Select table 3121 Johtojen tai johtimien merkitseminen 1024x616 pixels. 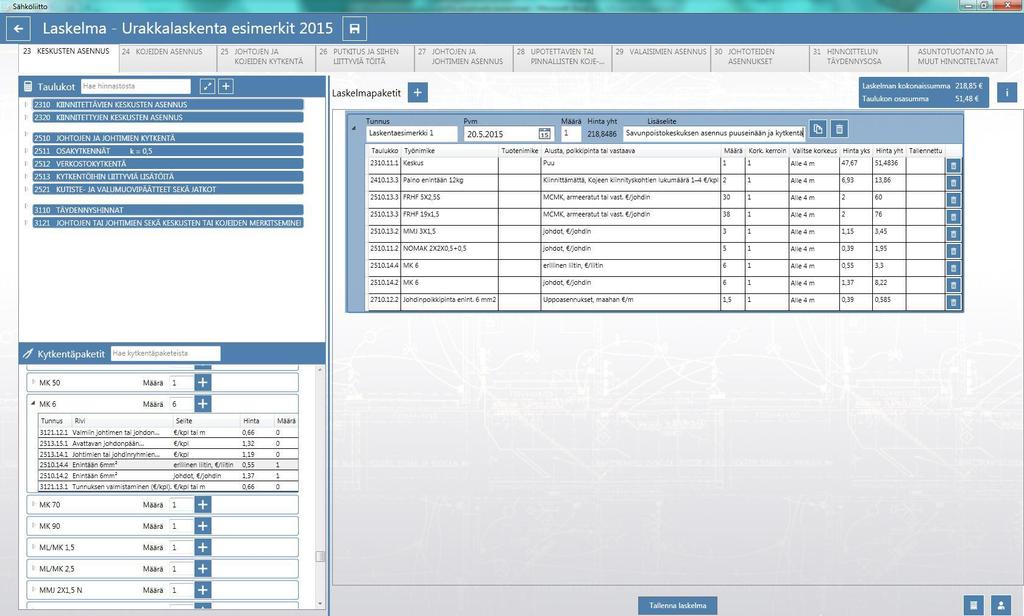pos(168,223)
